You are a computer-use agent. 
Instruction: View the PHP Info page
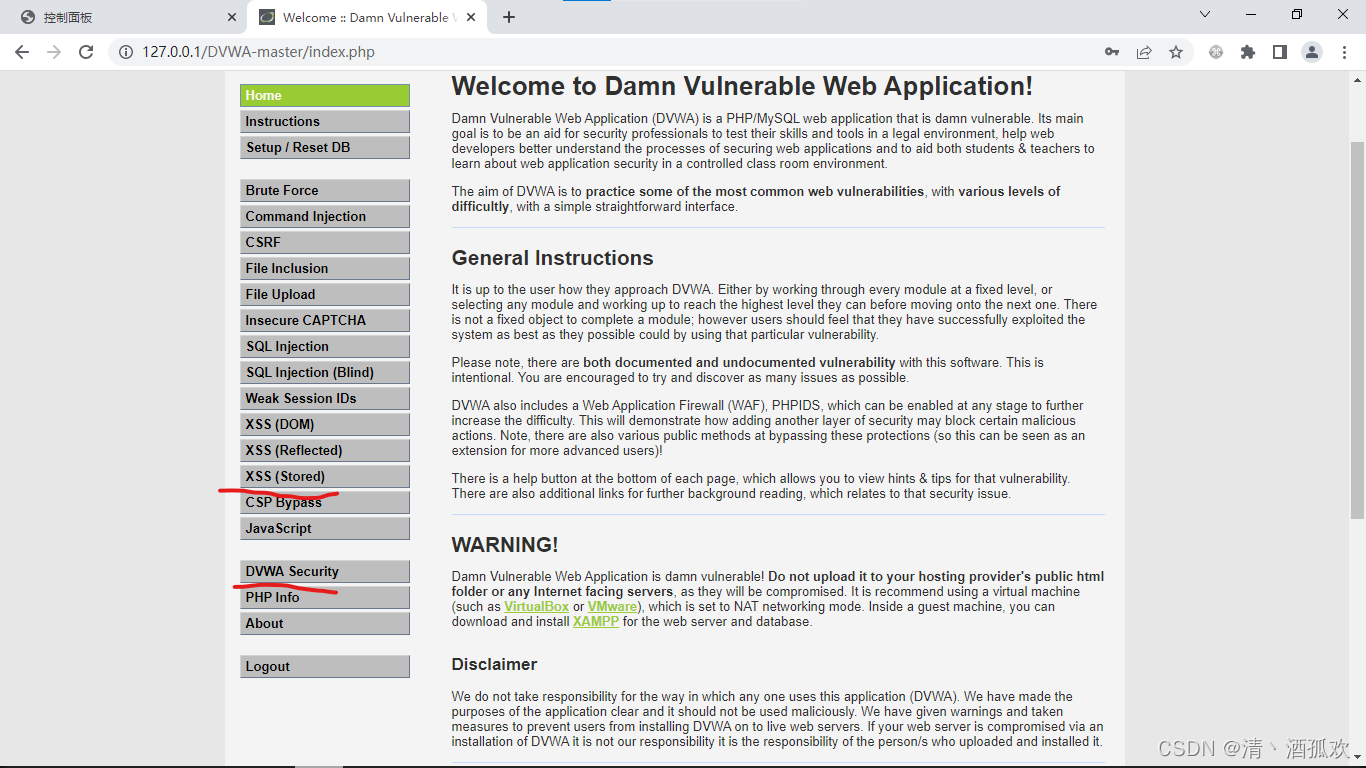pyautogui.click(x=325, y=597)
